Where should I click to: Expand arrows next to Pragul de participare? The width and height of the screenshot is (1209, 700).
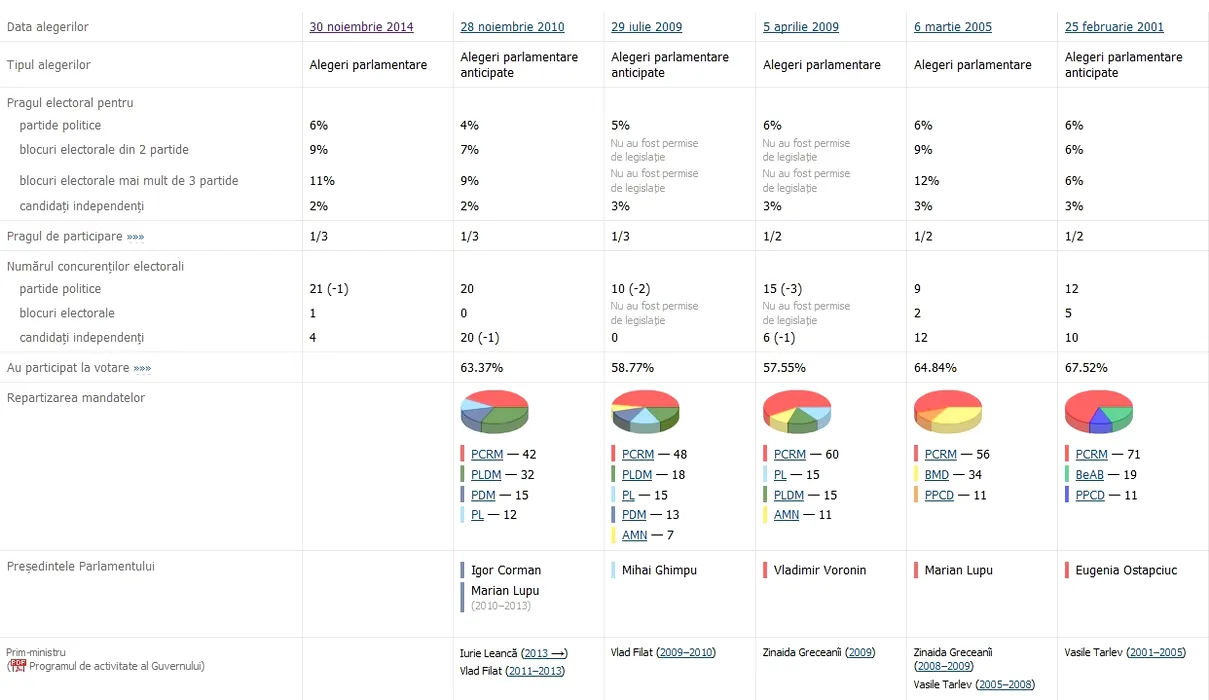[x=135, y=237]
